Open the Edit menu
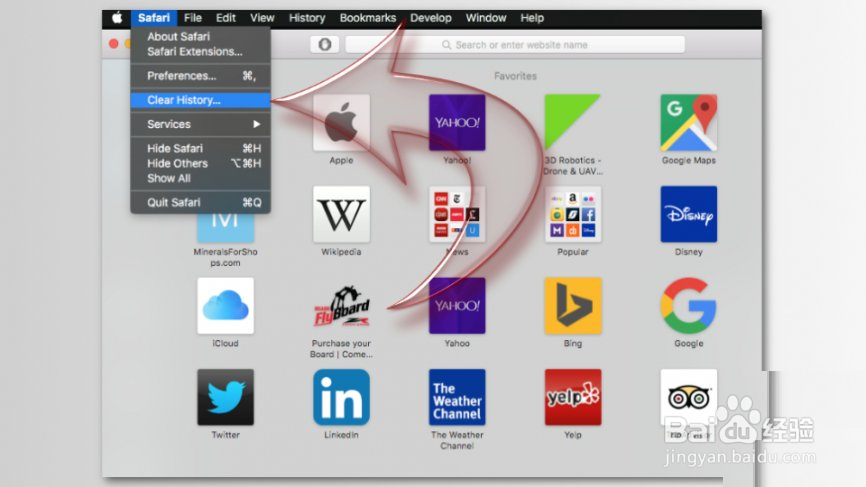 225,18
